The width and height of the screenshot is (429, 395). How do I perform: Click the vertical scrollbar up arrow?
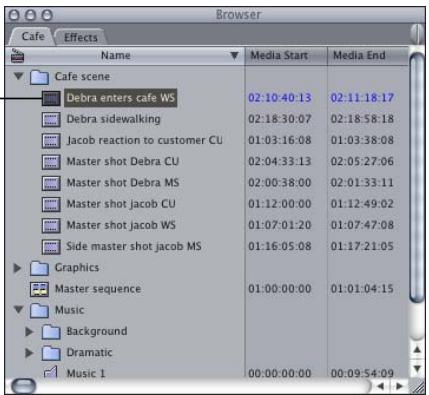tap(417, 350)
